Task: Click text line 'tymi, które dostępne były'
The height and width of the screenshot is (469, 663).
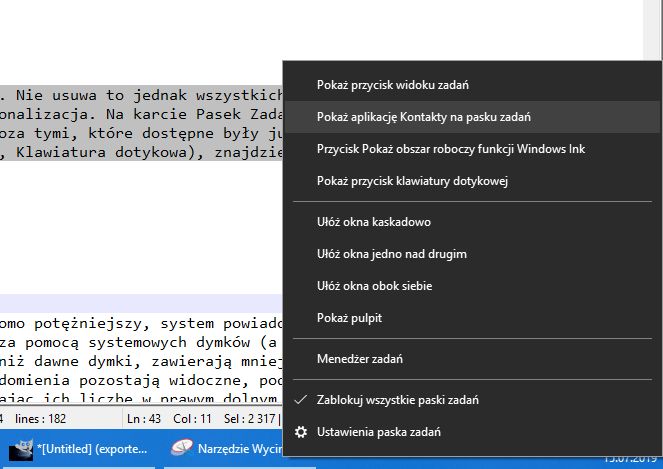Action: [141, 133]
